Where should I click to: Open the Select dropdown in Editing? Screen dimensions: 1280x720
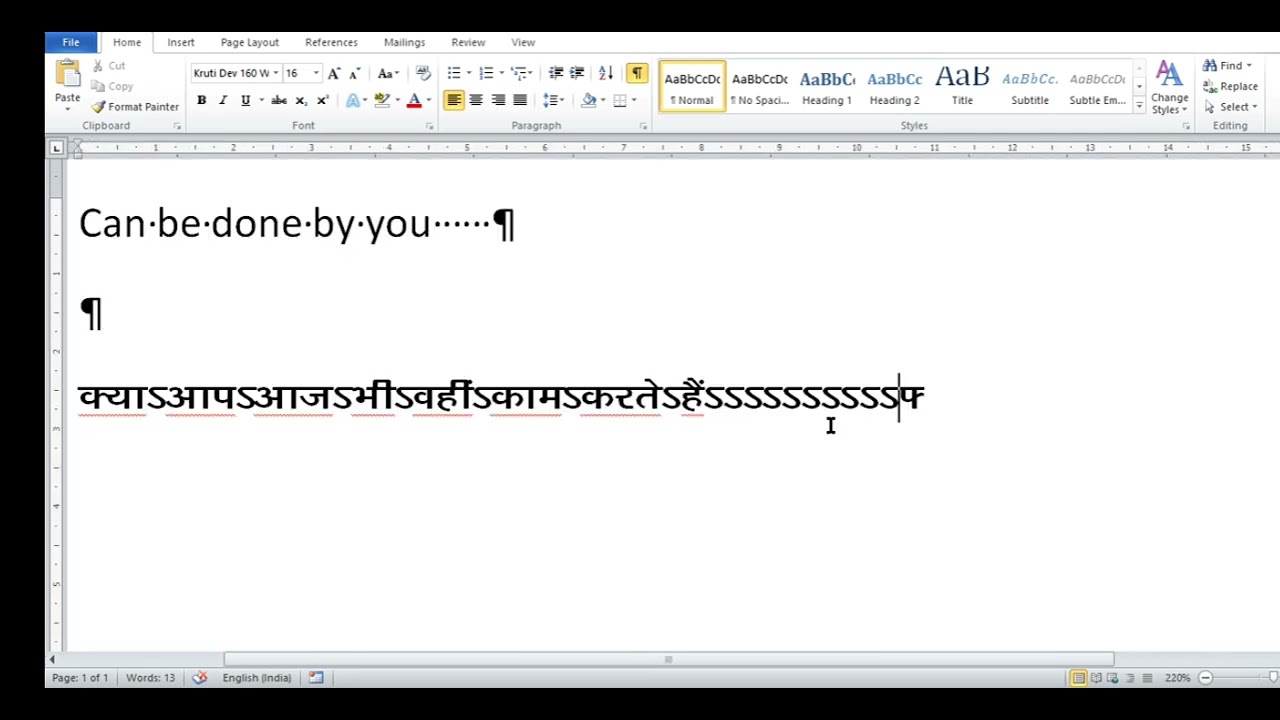1231,107
